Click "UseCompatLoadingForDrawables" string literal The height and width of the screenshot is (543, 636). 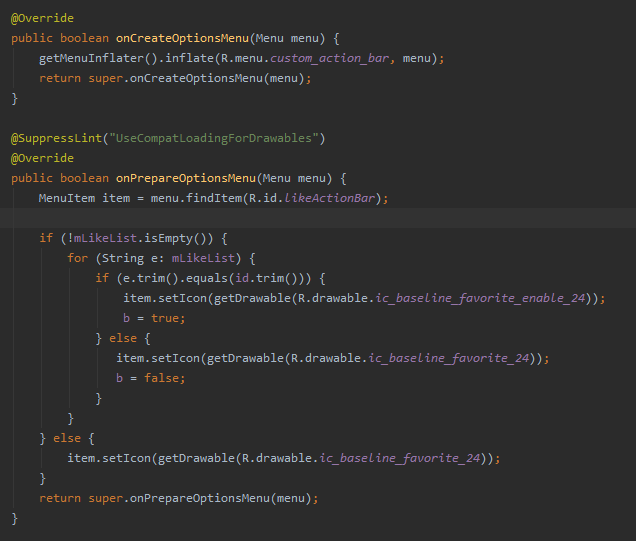214,138
